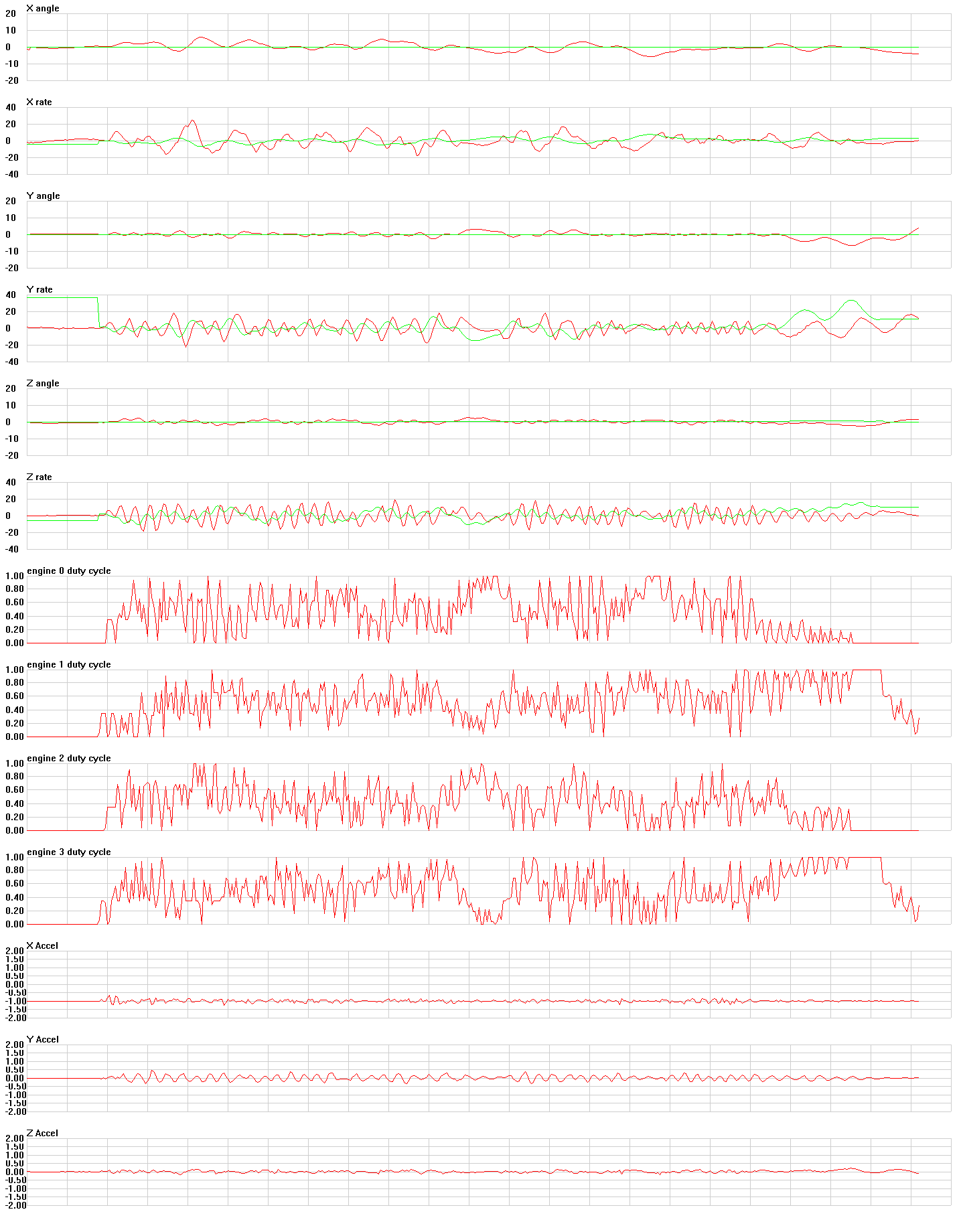Viewport: 961px width, 1232px height.
Task: Click the "X angle" chart title
Action: coord(43,9)
